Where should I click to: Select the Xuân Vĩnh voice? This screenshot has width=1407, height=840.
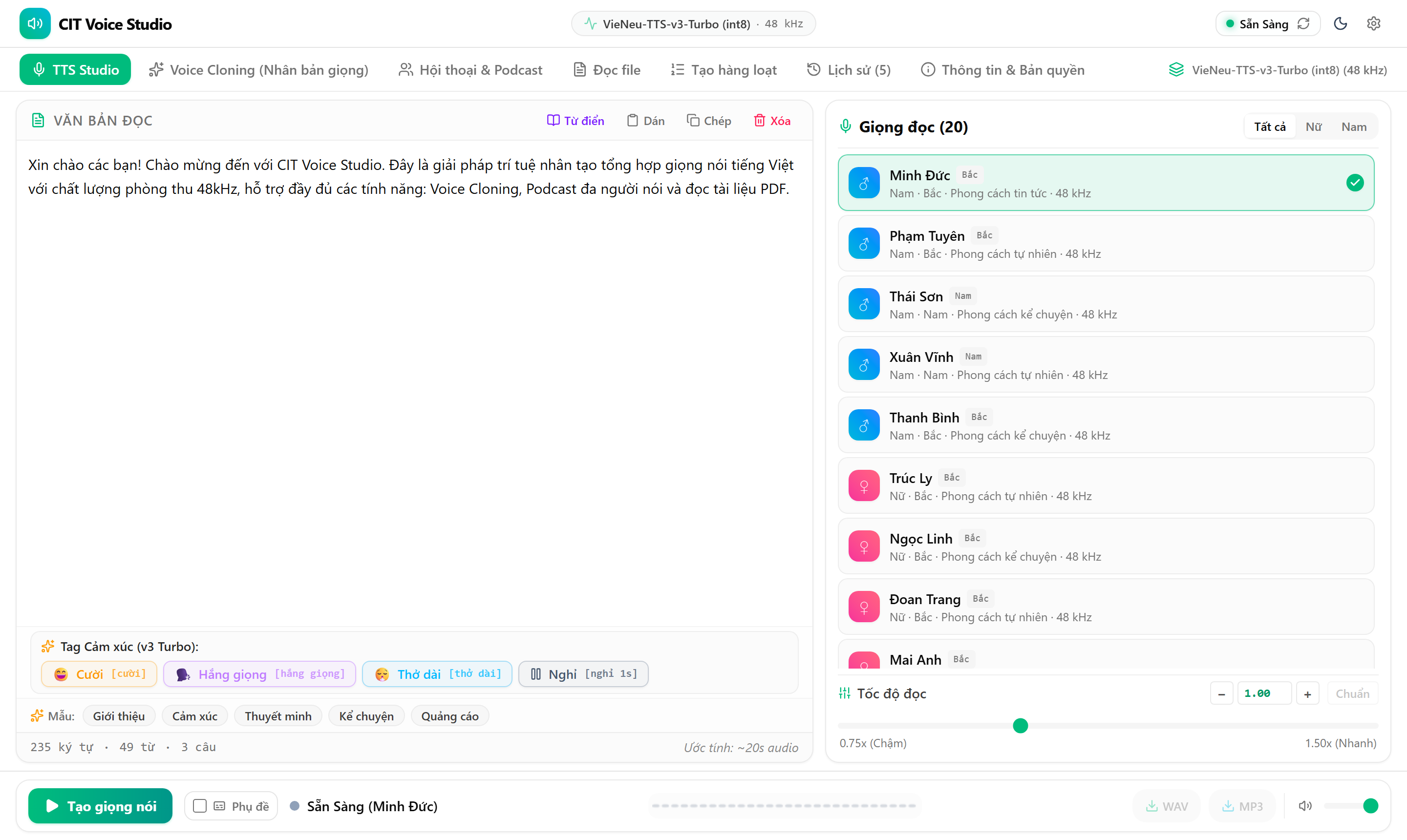pos(1106,364)
